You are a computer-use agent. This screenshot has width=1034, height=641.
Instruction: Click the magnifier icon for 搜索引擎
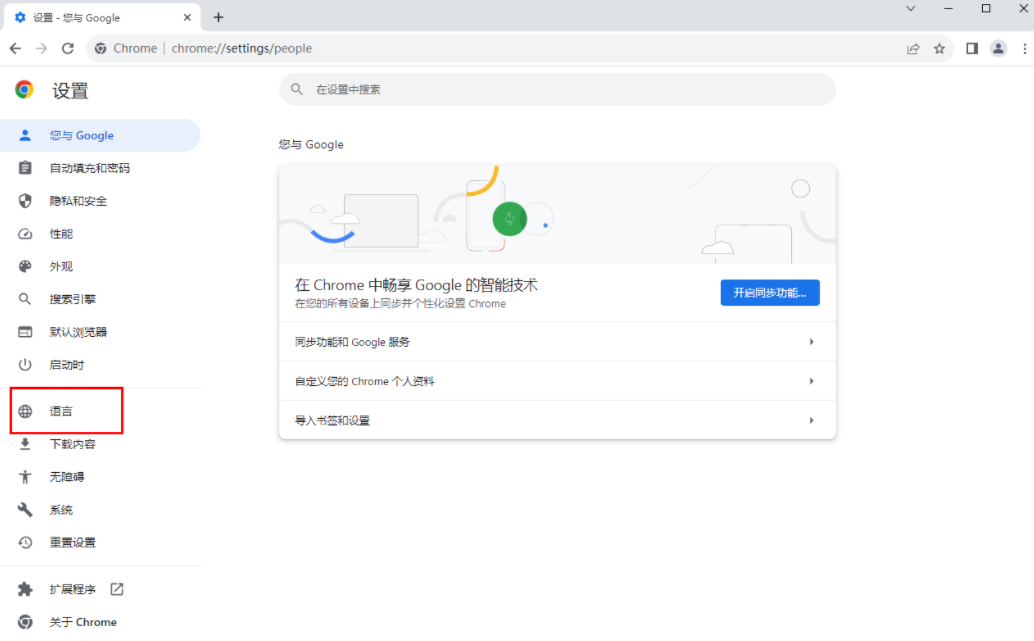coord(25,299)
